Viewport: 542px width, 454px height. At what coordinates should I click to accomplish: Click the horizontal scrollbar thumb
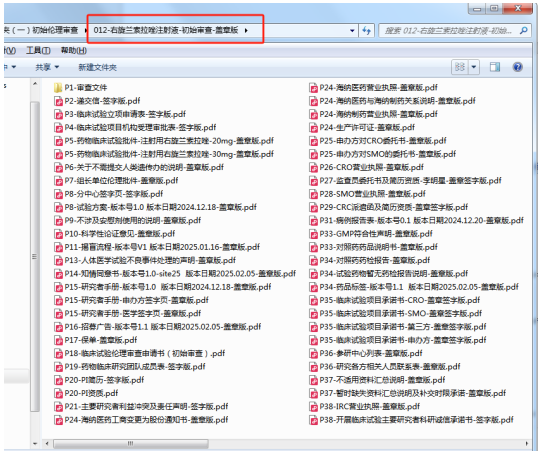point(131,443)
